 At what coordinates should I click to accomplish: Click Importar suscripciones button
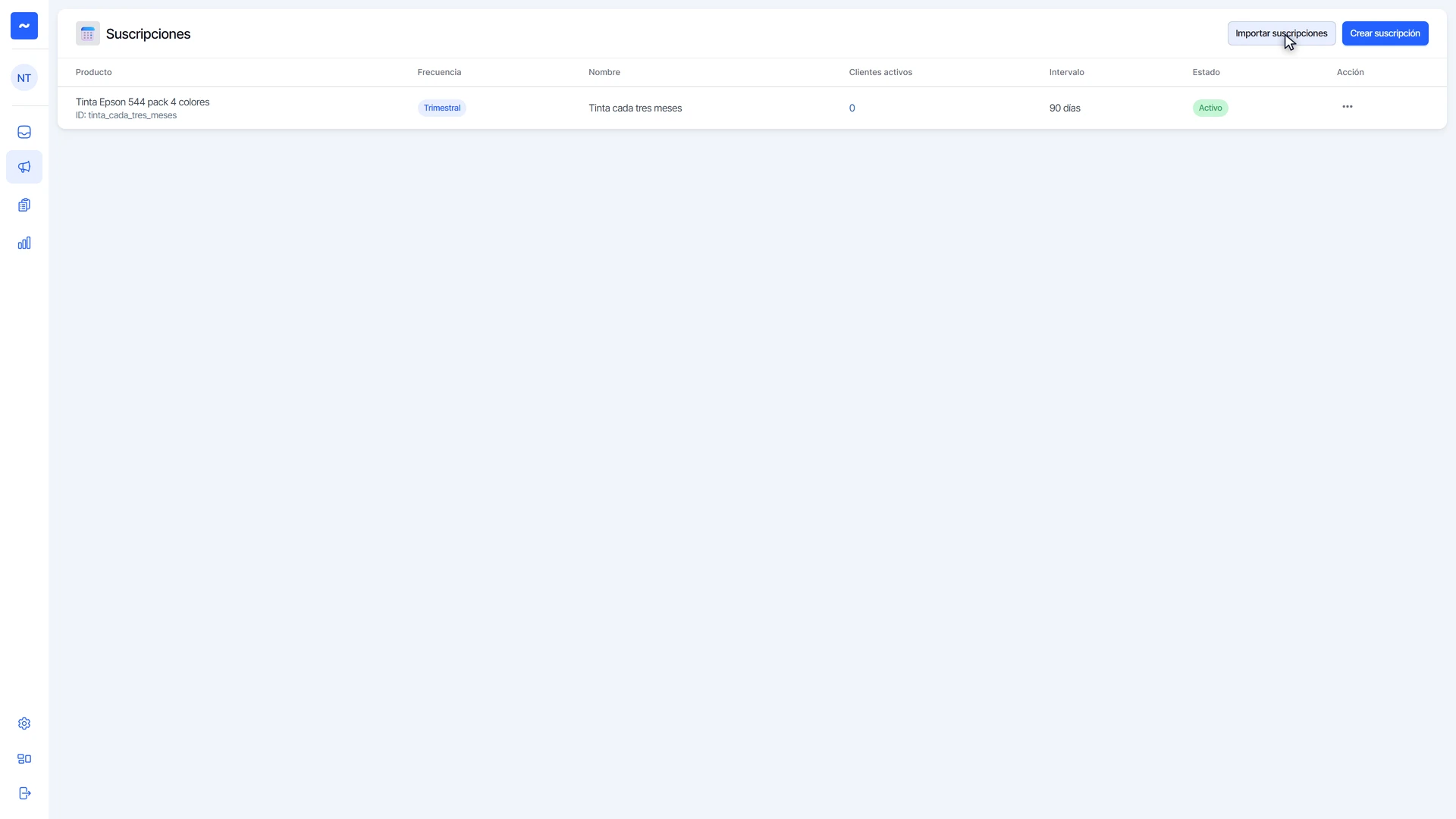1282,33
